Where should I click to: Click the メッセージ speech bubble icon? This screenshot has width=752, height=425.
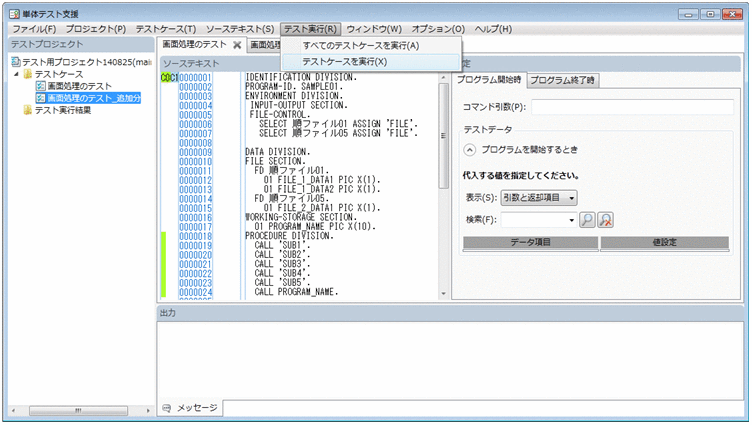click(166, 408)
